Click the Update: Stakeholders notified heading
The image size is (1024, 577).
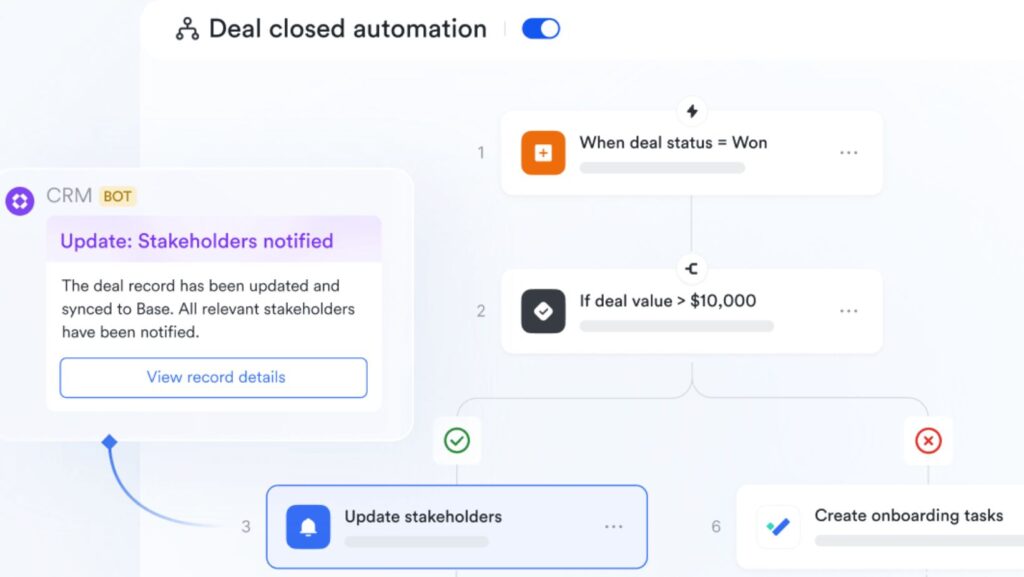pyautogui.click(x=197, y=241)
